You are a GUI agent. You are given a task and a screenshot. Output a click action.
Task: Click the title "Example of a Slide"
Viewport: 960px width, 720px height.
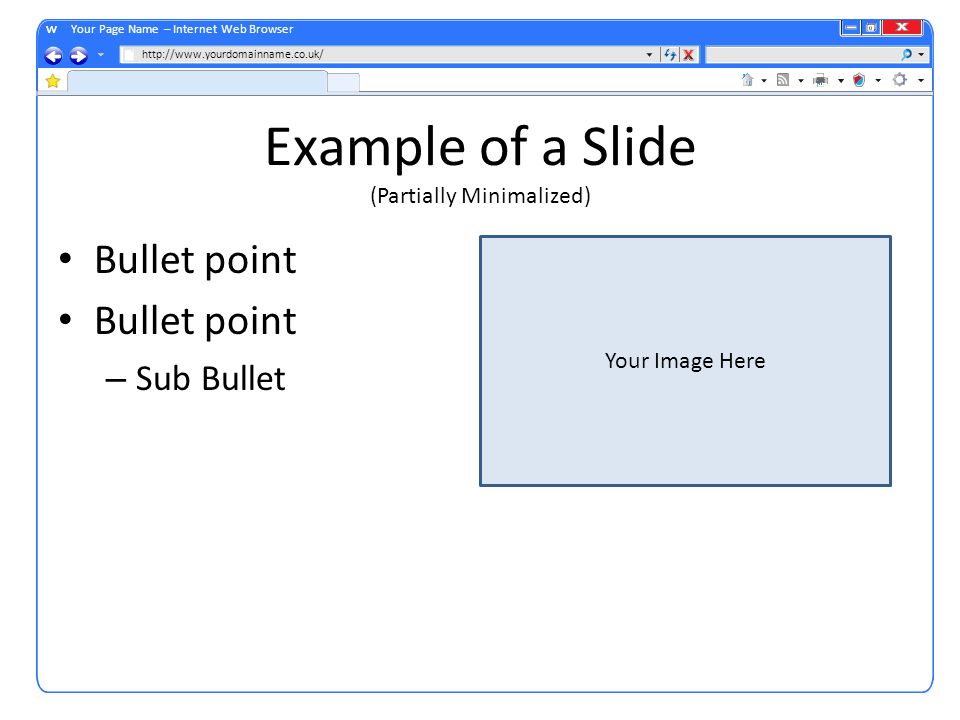coord(481,148)
